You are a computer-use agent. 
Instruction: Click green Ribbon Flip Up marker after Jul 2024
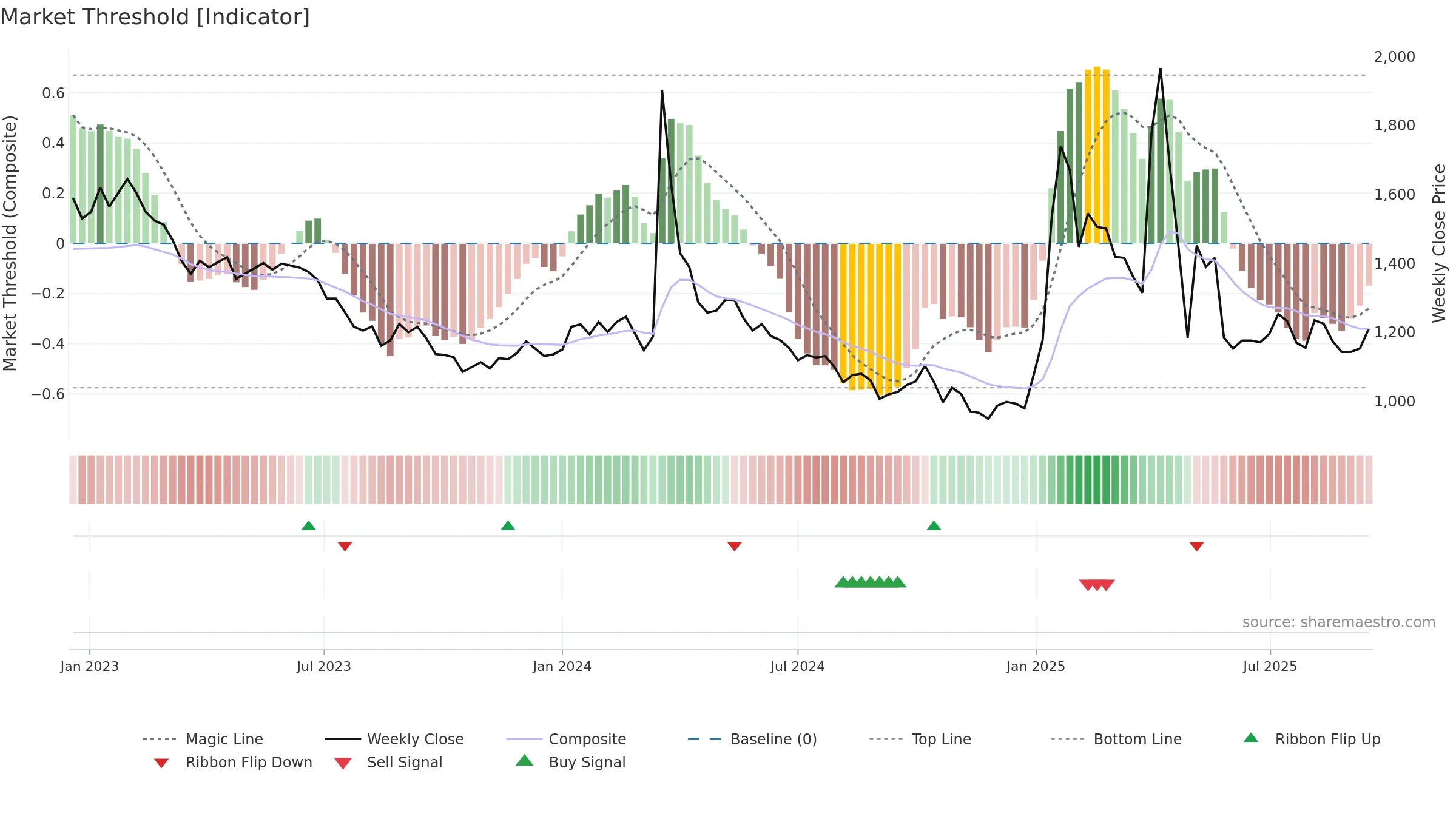pos(934,525)
